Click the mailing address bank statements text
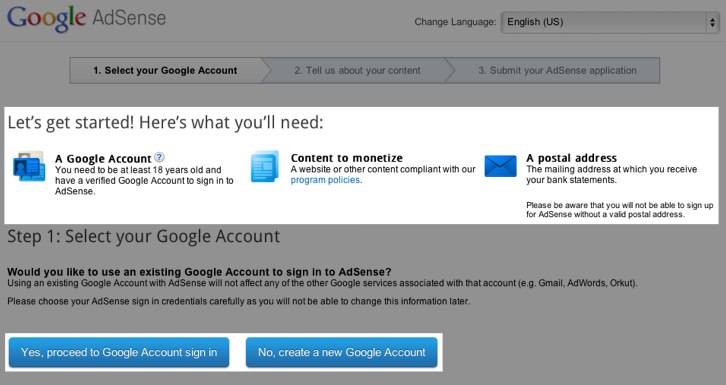Image resolution: width=726 pixels, height=385 pixels. (611, 174)
